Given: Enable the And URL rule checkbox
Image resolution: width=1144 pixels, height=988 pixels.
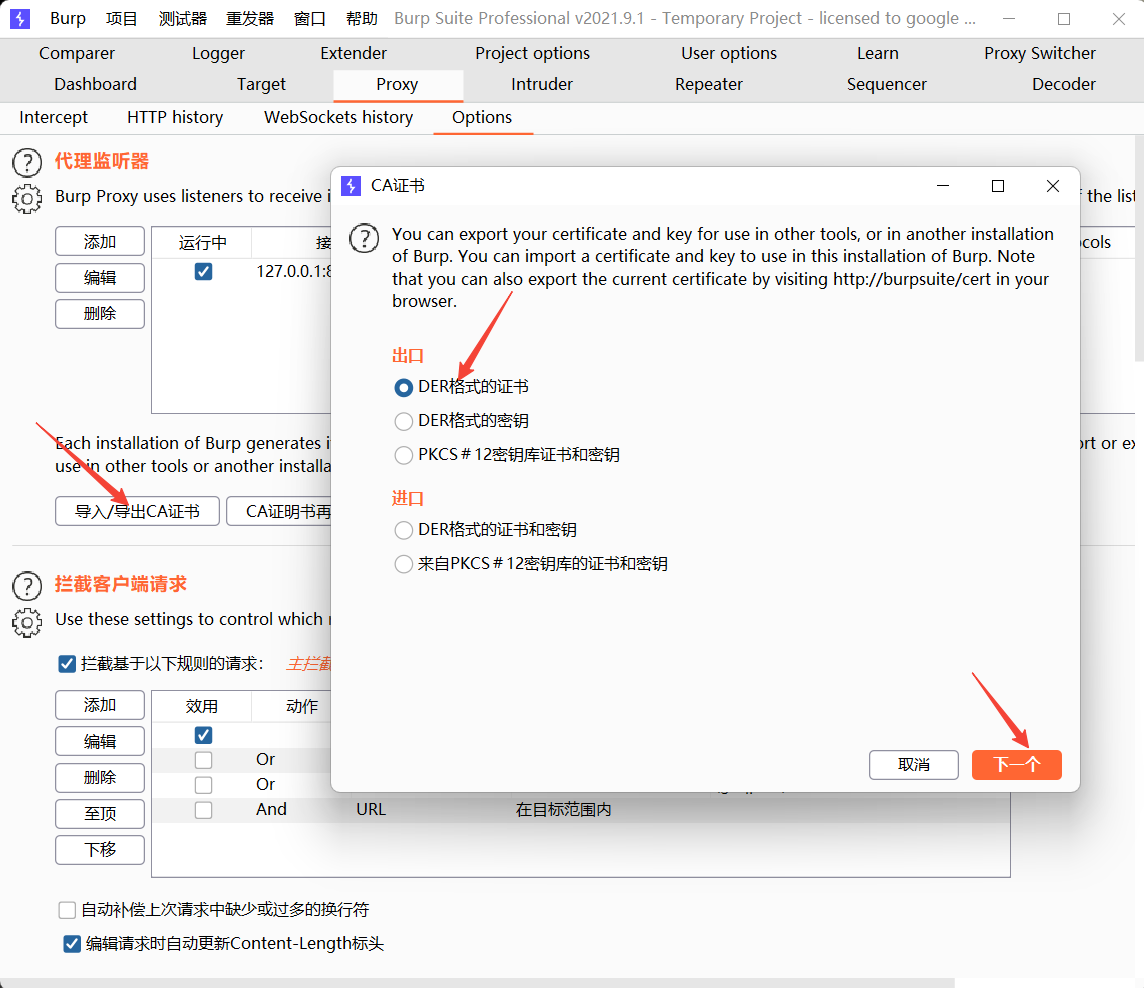Looking at the screenshot, I should (204, 810).
